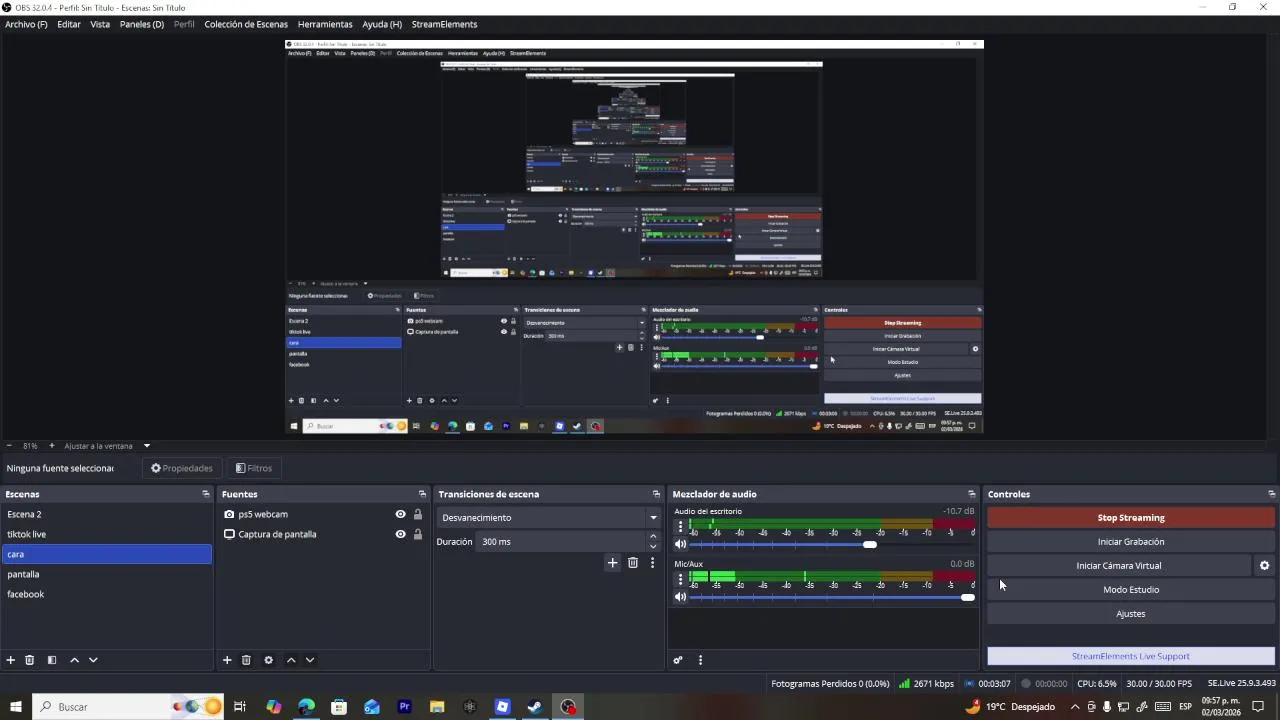Click Stop Streaming button

[1131, 518]
